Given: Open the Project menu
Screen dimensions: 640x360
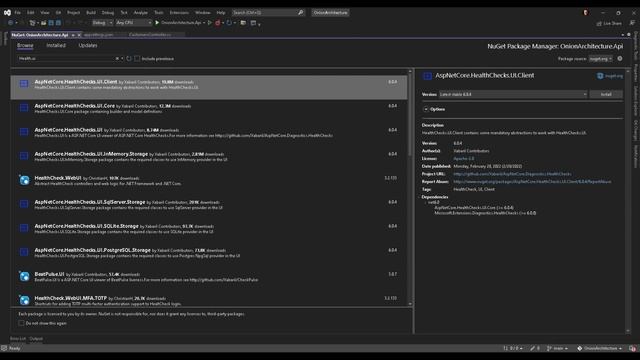Looking at the screenshot, I should pyautogui.click(x=73, y=13).
